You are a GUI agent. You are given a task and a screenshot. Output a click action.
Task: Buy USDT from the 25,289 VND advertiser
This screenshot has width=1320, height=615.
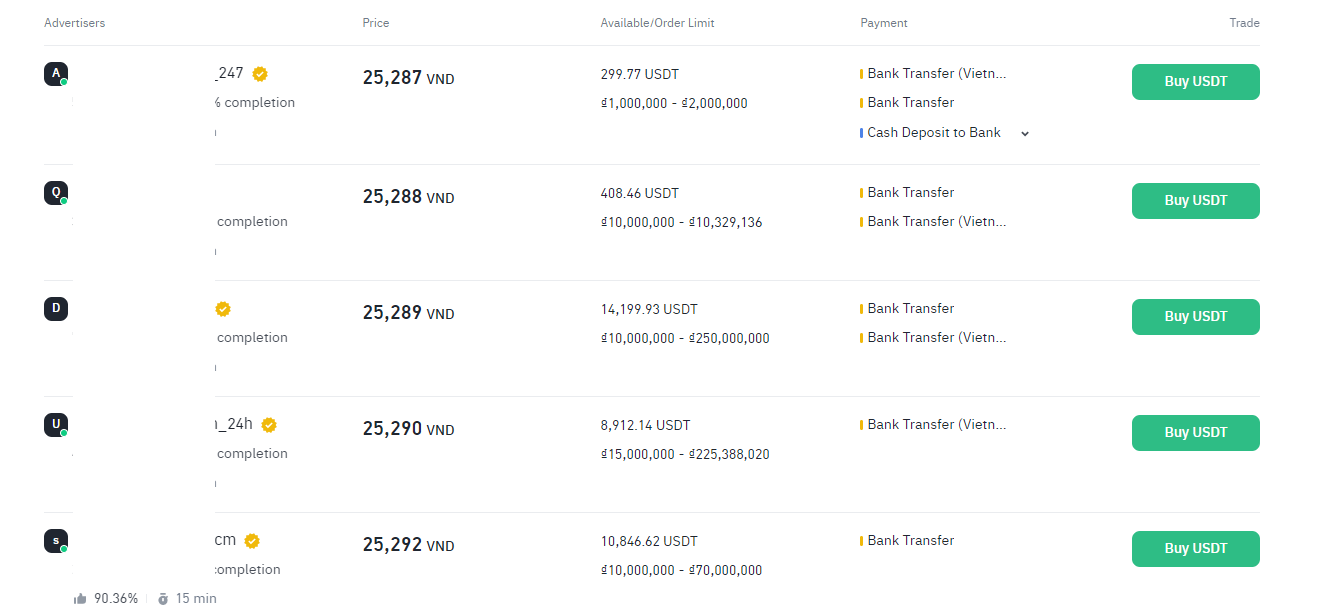tap(1195, 317)
